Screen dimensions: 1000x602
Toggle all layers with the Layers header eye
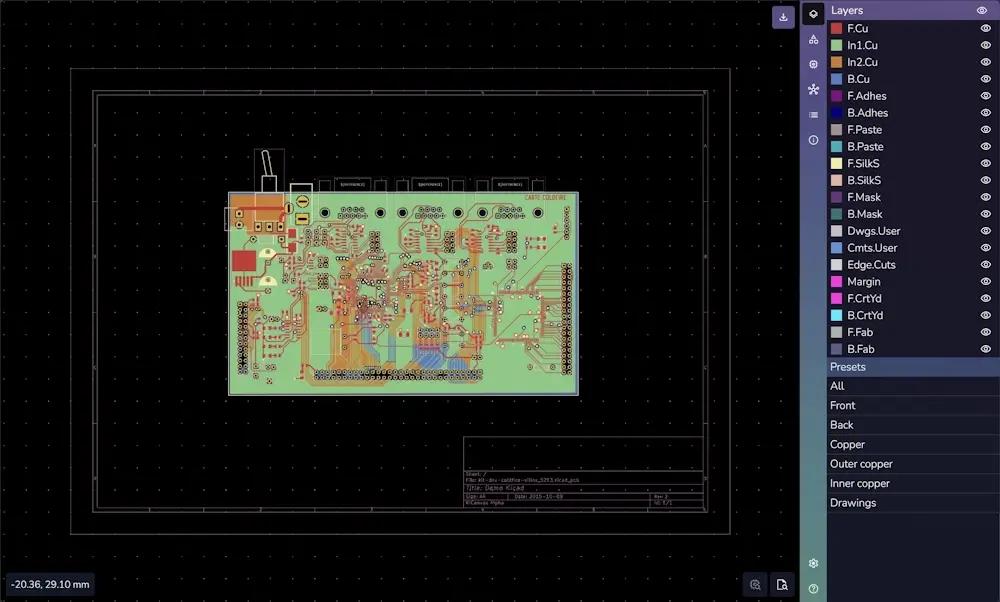tap(982, 10)
